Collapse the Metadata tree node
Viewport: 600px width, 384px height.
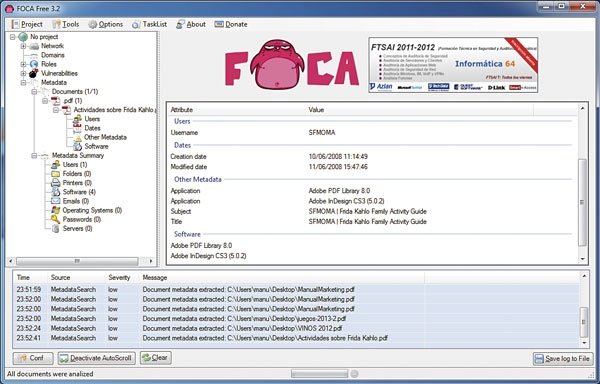point(23,83)
